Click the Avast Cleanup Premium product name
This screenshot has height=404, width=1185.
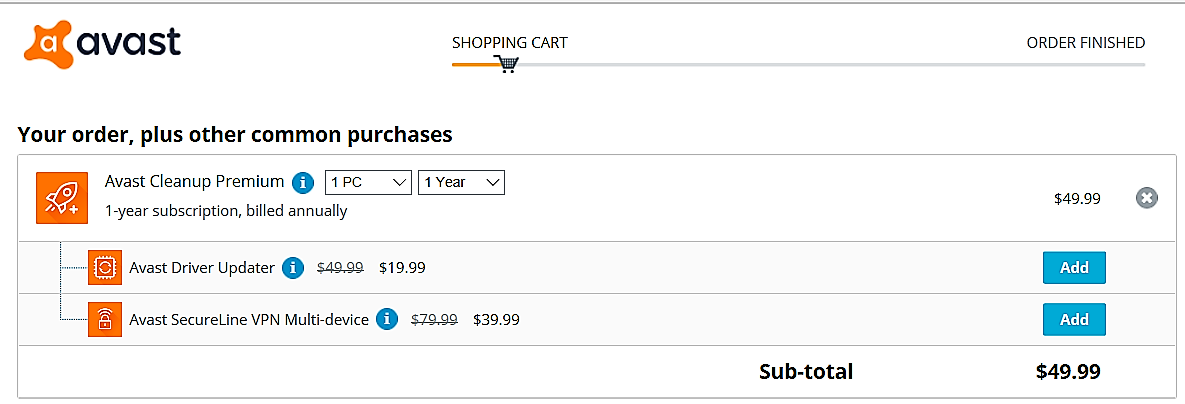tap(194, 182)
